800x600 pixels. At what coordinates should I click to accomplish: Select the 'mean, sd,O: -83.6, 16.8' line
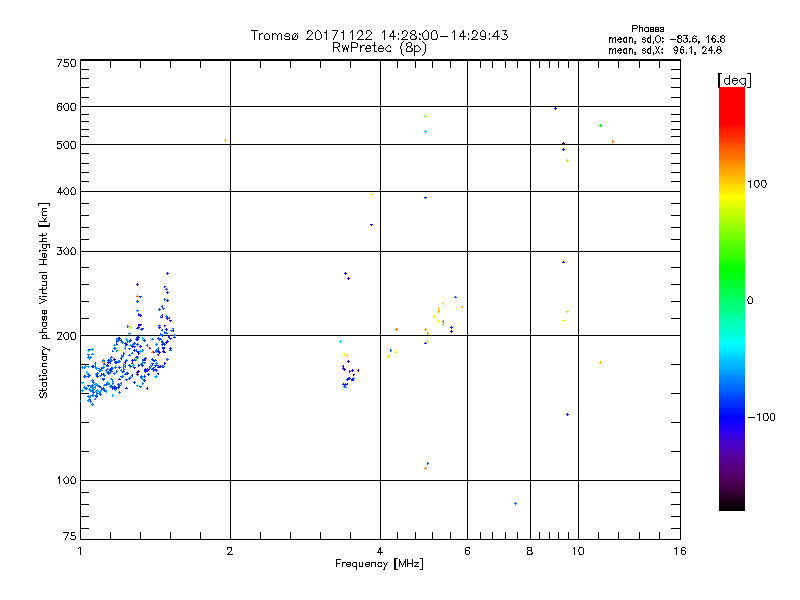[x=666, y=39]
